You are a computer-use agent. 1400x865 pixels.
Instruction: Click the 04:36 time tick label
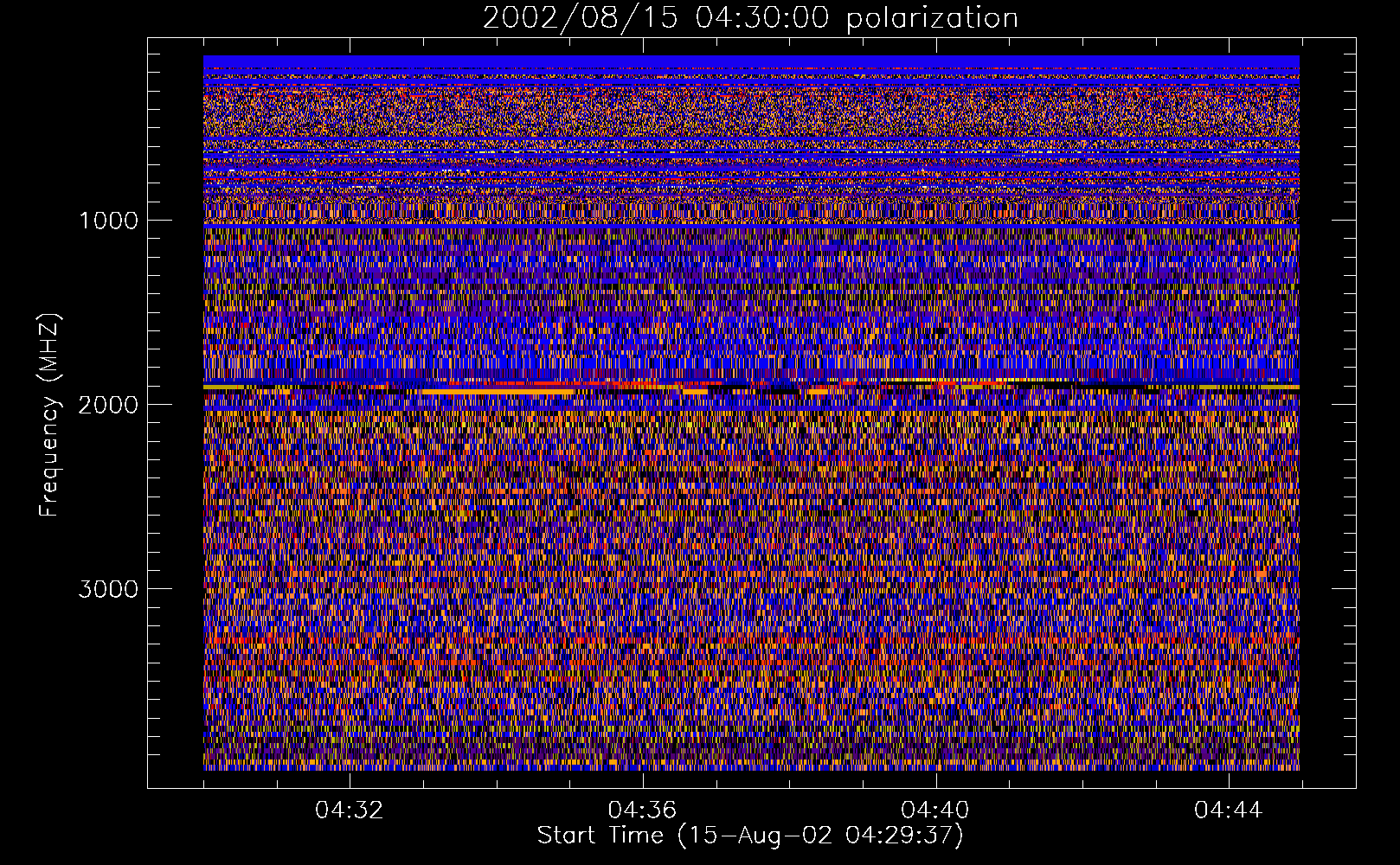pos(642,811)
